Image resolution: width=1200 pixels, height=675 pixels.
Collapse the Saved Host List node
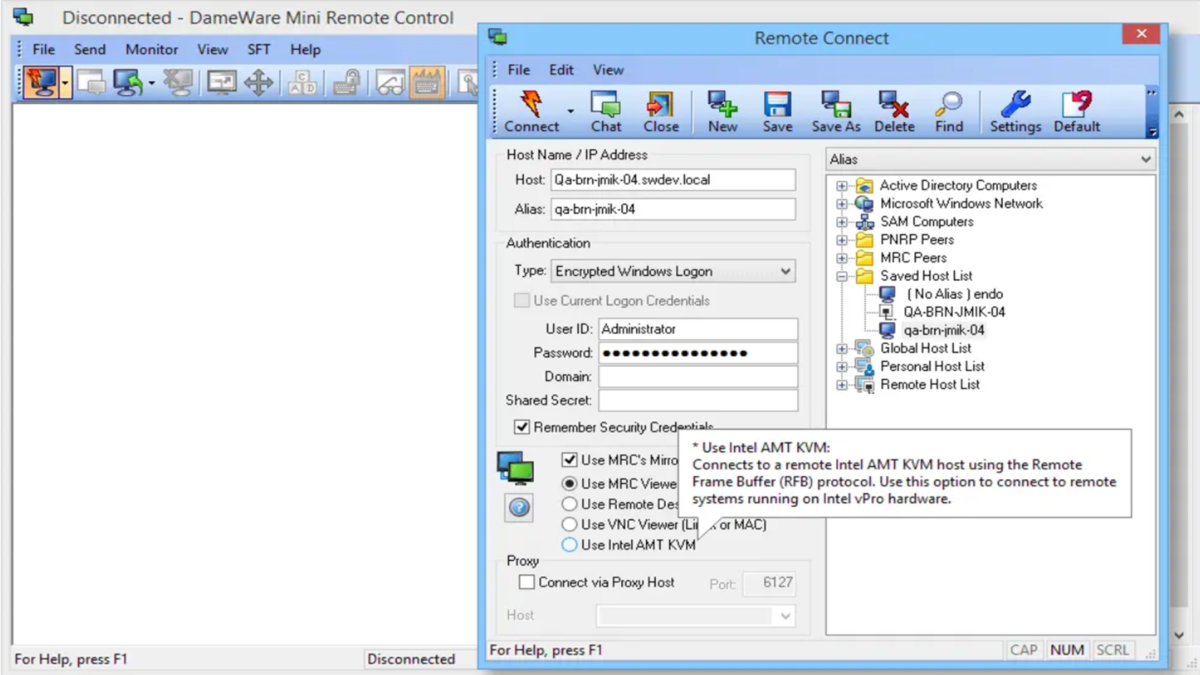click(842, 276)
